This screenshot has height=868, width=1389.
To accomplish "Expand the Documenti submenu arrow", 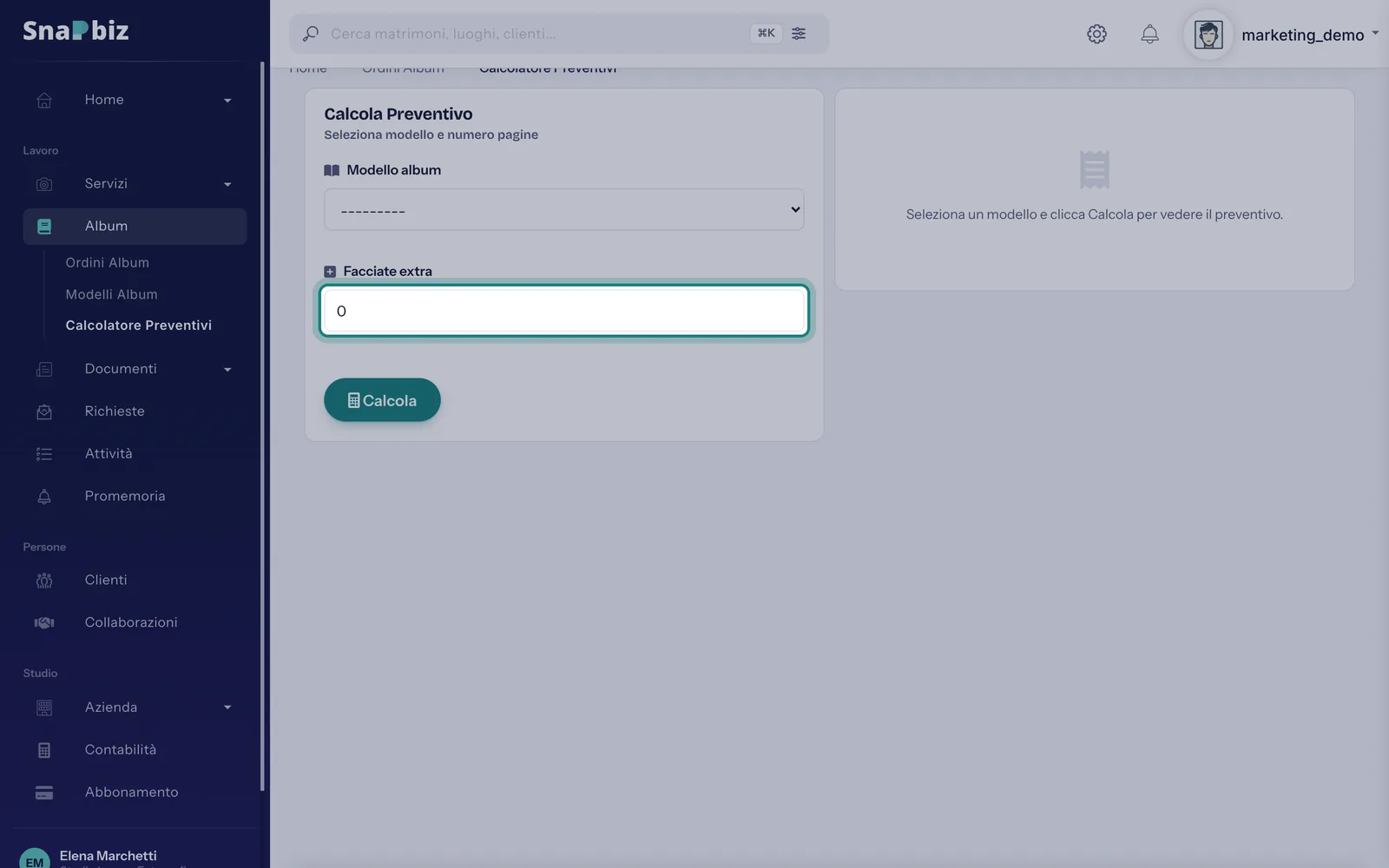I will coord(227,370).
